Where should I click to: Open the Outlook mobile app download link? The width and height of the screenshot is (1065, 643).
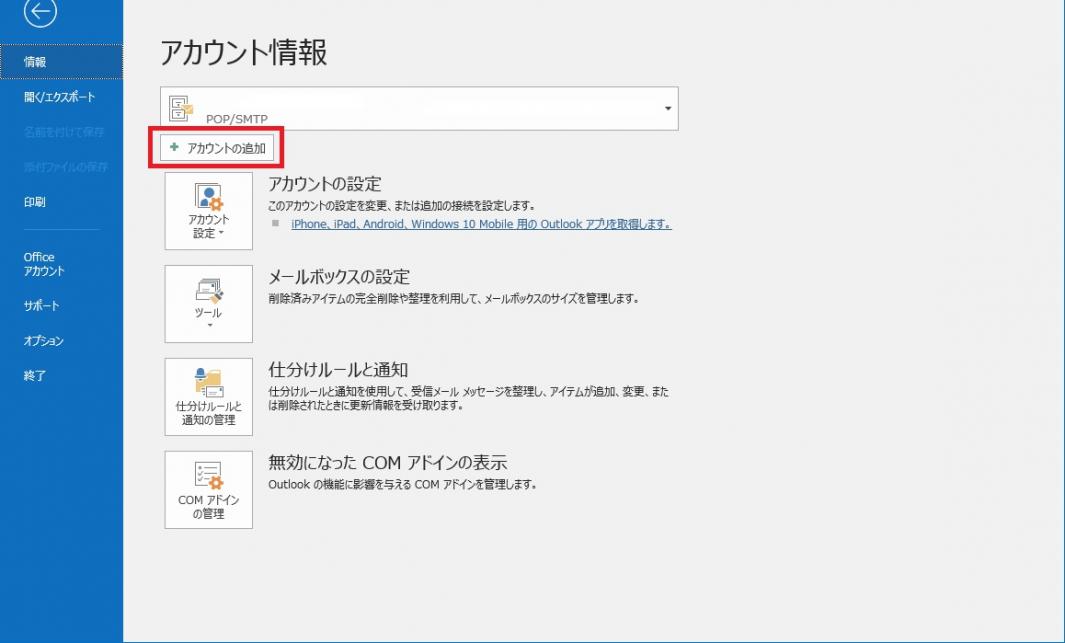tap(481, 225)
